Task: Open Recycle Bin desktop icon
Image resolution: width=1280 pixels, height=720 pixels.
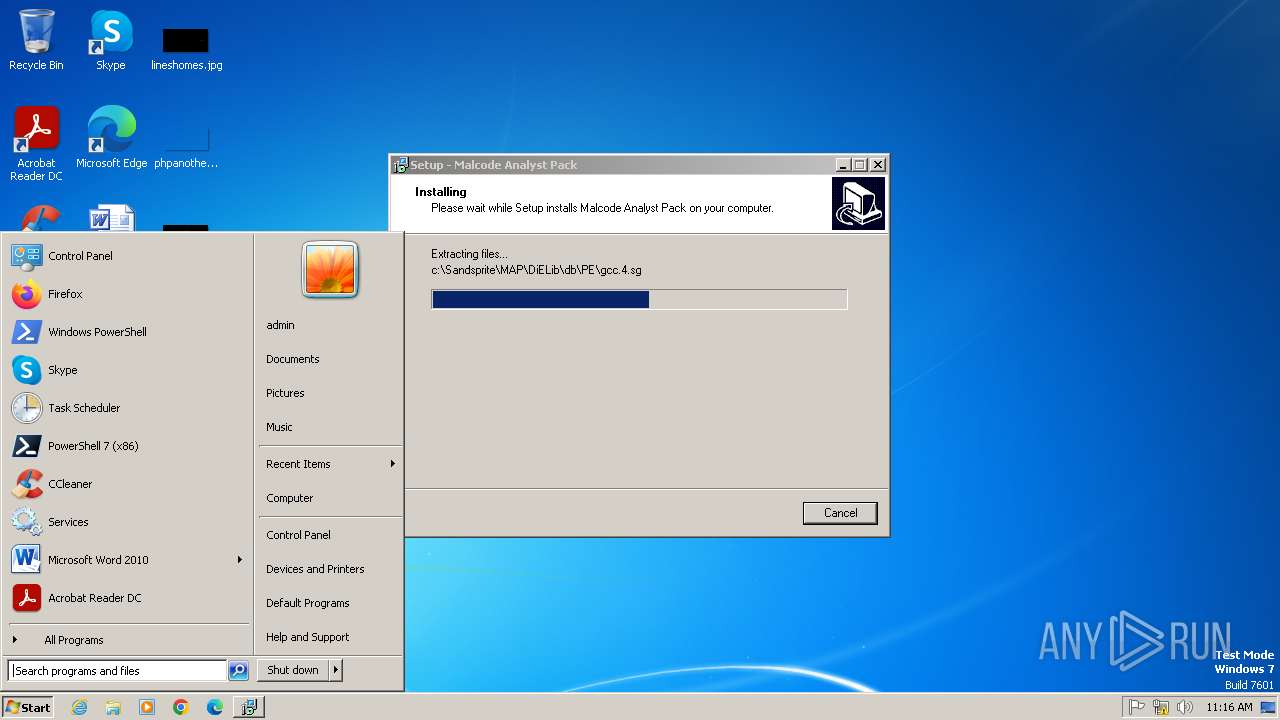Action: (36, 41)
